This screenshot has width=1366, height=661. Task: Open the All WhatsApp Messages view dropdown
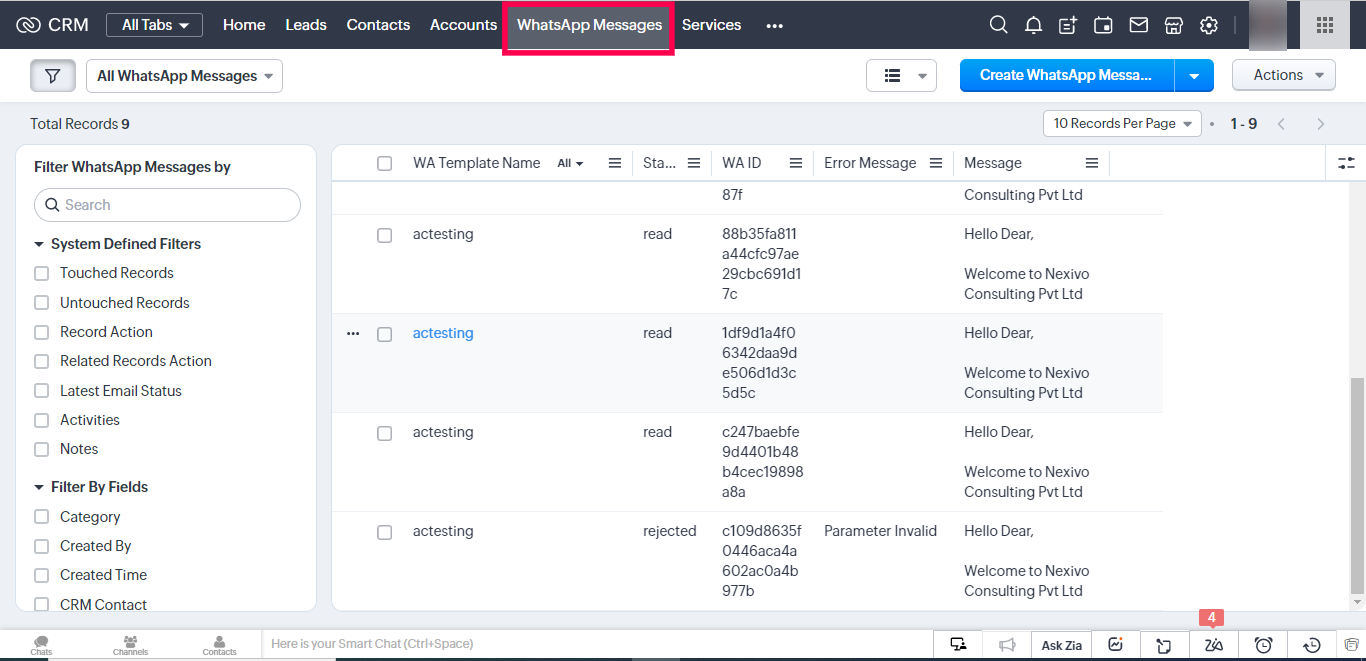tap(184, 76)
